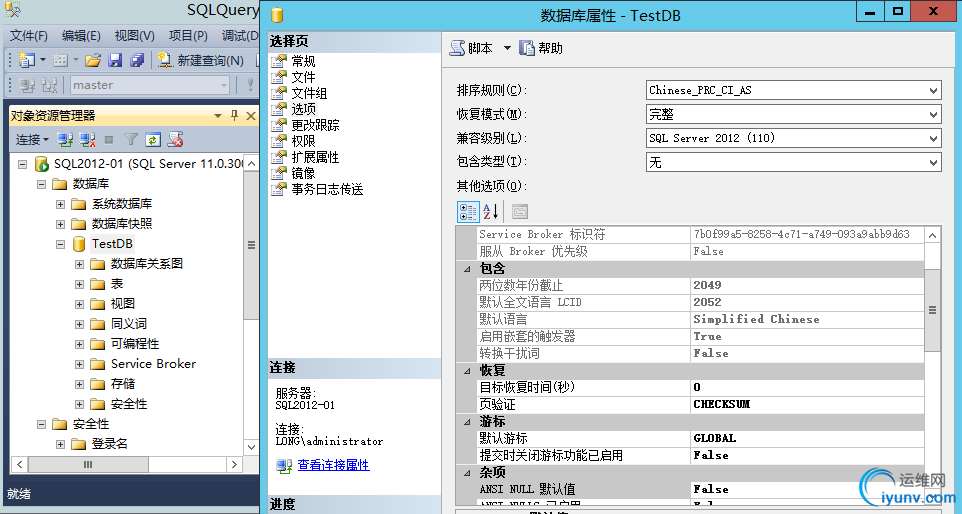This screenshot has width=962, height=514.
Task: Click the 帮助 help button
Action: [x=541, y=48]
